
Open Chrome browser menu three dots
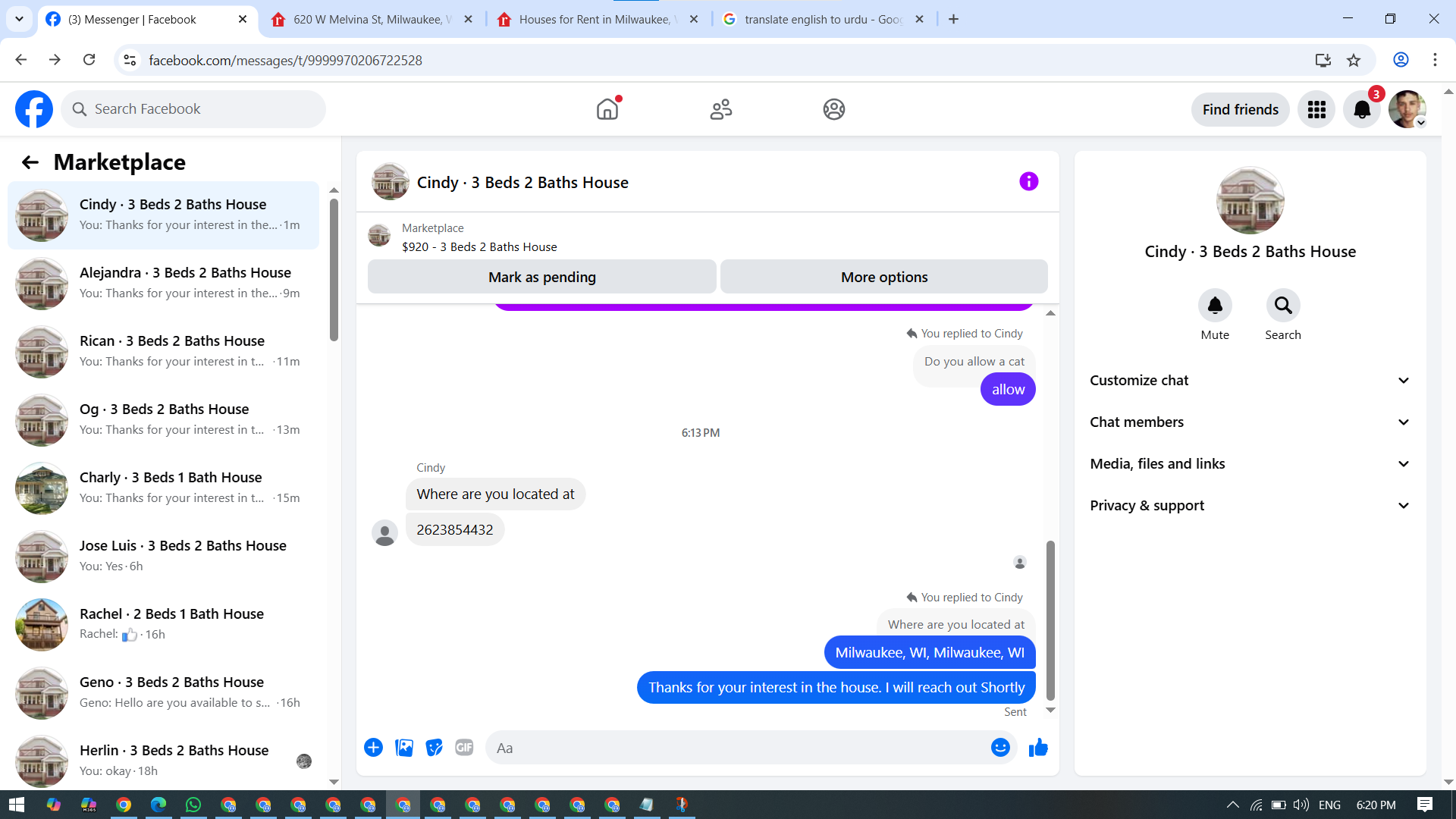point(1435,60)
